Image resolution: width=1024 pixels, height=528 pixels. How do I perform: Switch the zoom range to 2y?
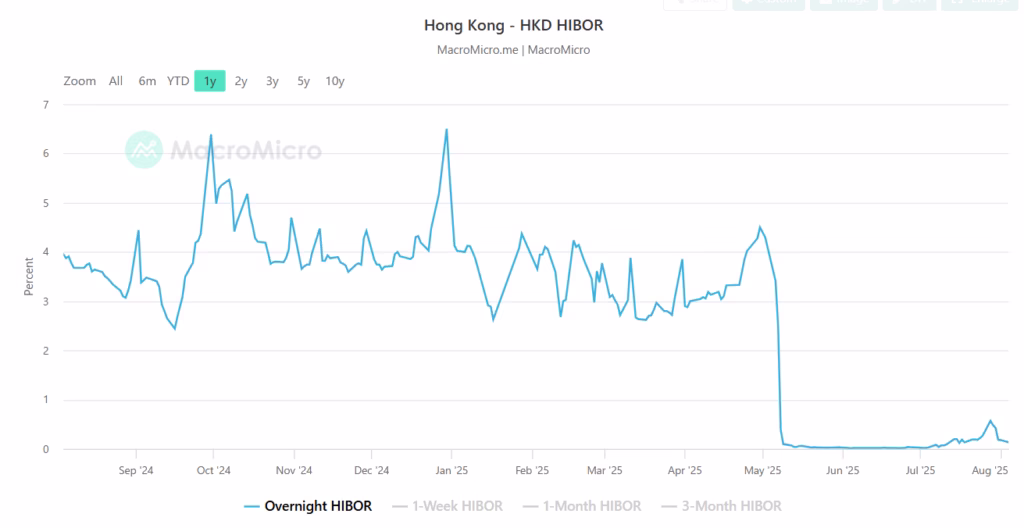[241, 81]
